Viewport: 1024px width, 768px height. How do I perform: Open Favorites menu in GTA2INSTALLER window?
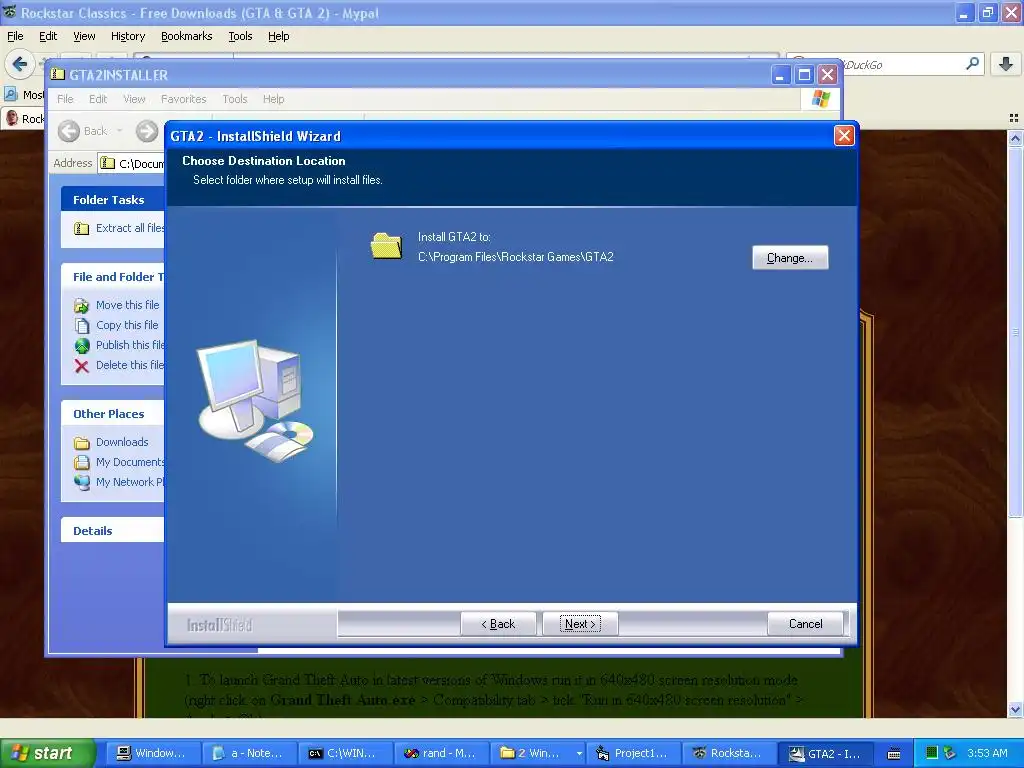tap(184, 99)
